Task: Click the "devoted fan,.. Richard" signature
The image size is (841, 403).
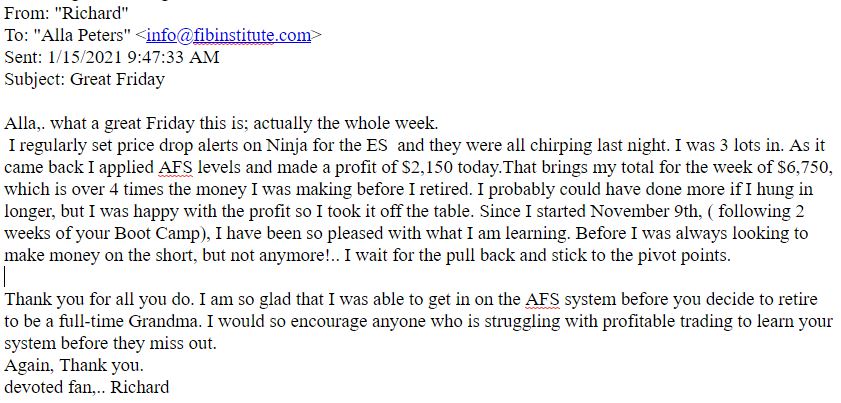Action: pos(87,387)
